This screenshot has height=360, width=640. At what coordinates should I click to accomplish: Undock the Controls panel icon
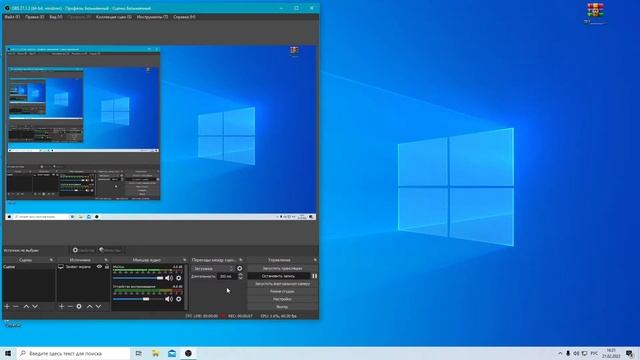tap(315, 260)
